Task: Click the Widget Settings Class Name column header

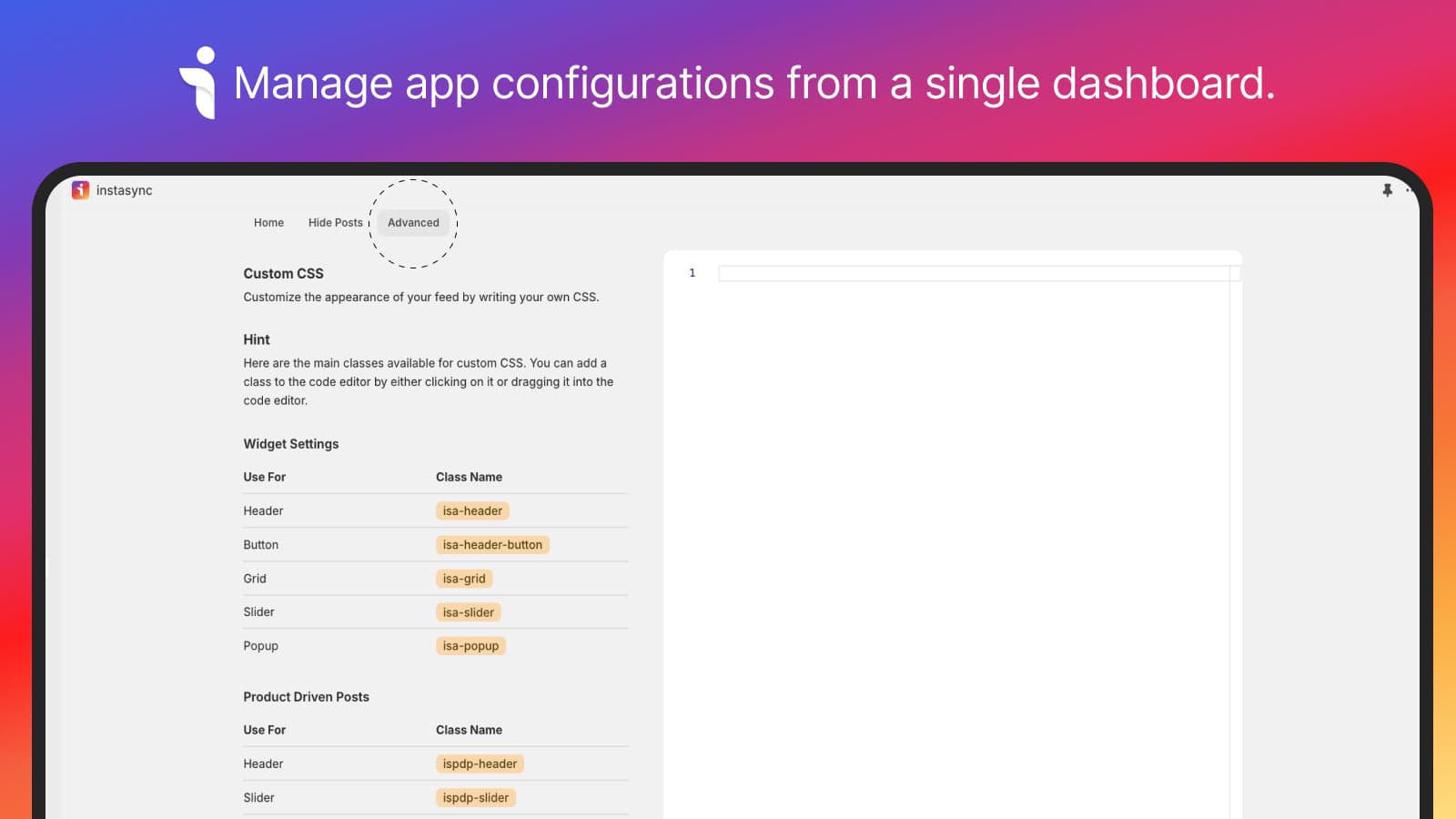Action: (469, 477)
